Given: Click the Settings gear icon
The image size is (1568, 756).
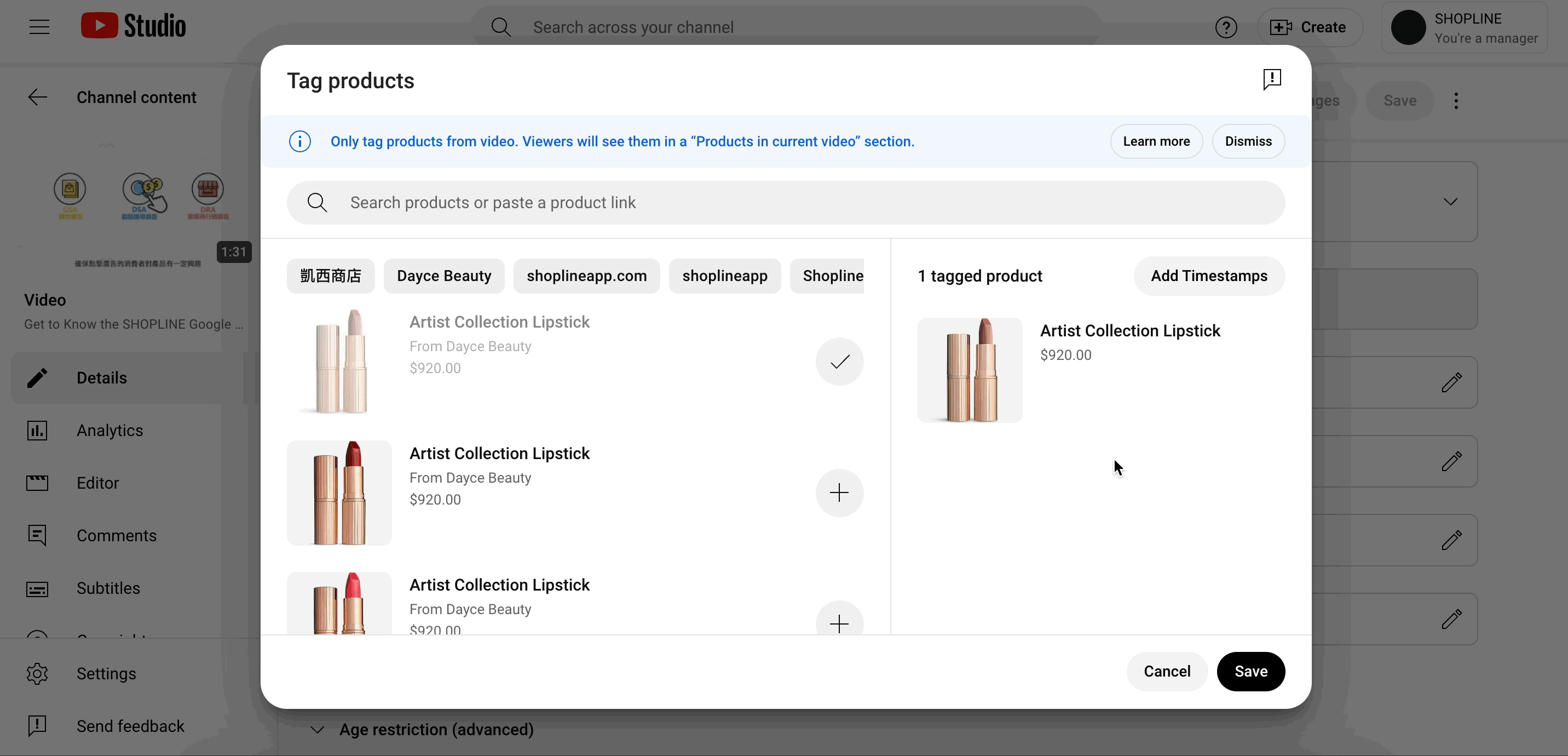Looking at the screenshot, I should [37, 674].
